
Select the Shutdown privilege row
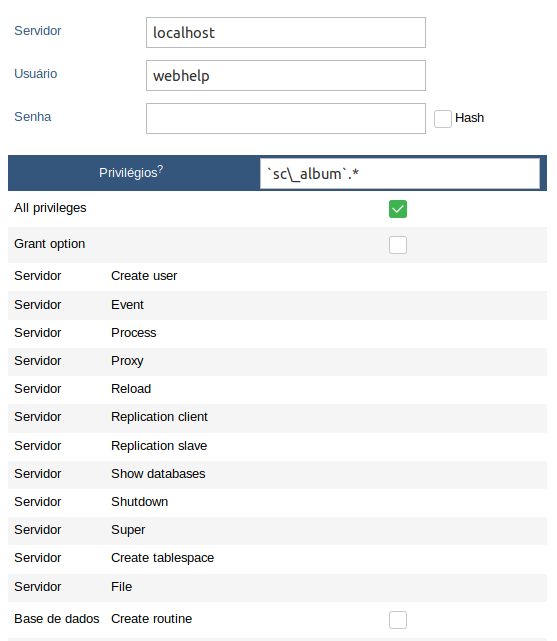coord(277,502)
